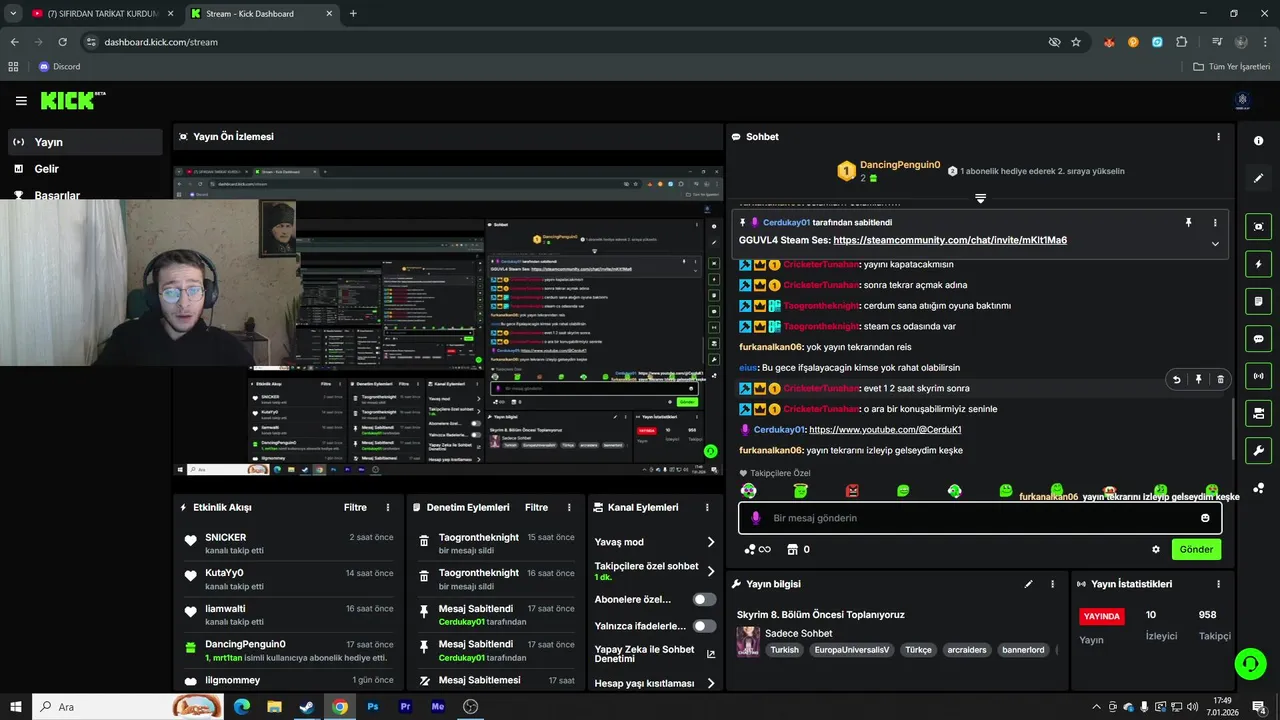1280x720 pixels.
Task: Toggle Yalnızca ifadelerle switch
Action: 705,626
